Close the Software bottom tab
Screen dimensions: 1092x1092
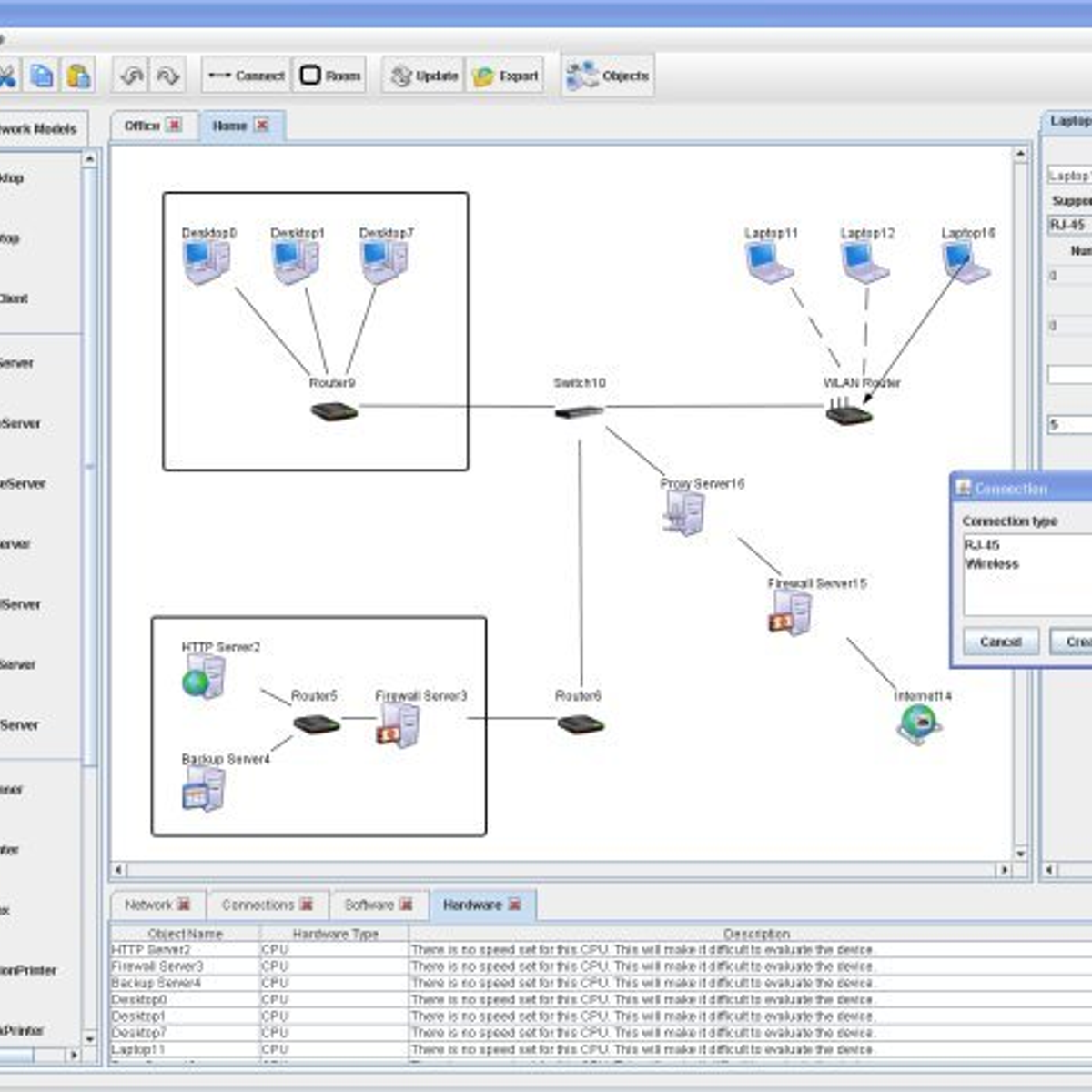coord(406,905)
